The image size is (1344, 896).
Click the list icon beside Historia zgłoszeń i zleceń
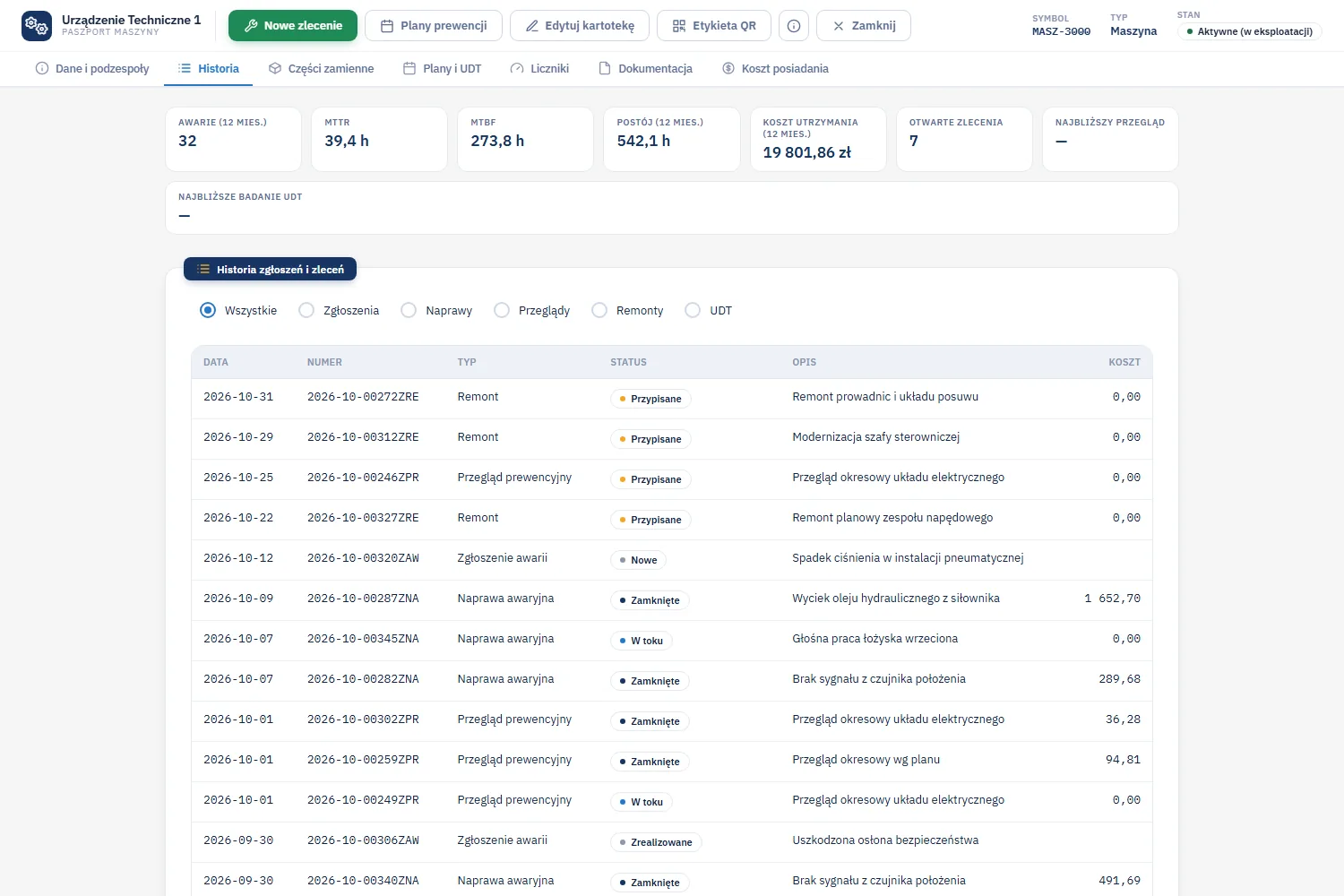tap(203, 269)
